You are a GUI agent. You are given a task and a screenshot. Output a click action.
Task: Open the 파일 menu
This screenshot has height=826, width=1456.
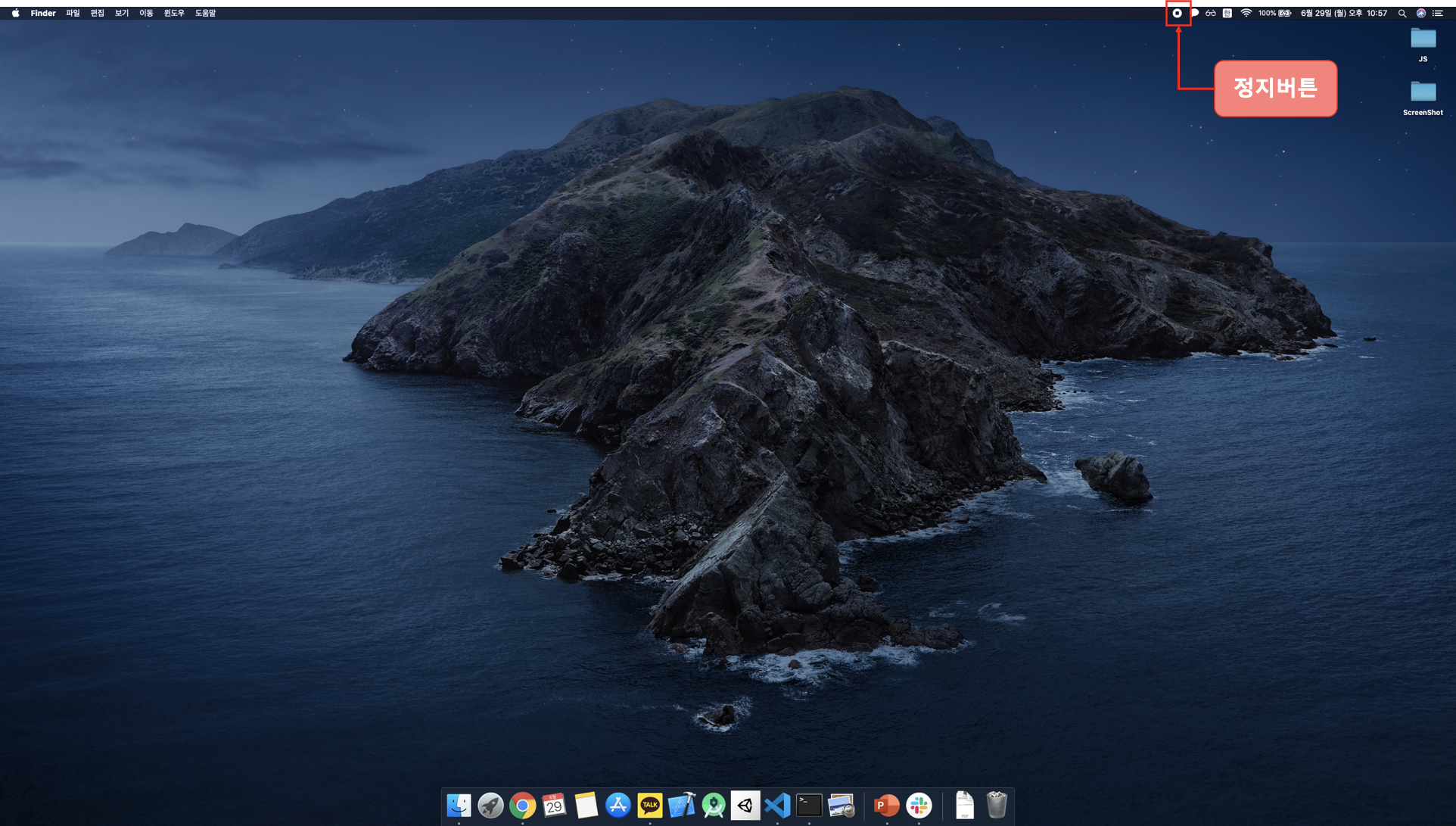pyautogui.click(x=73, y=13)
